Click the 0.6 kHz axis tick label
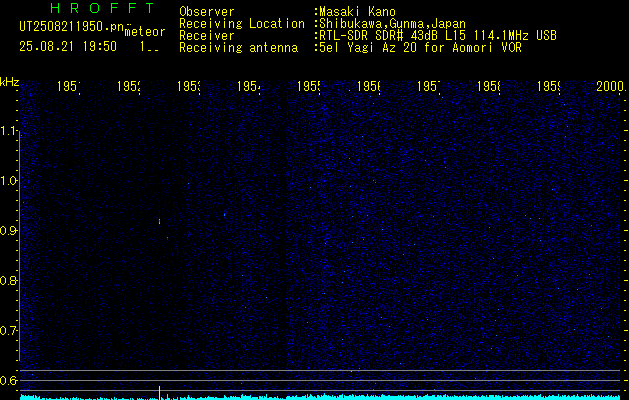Image resolution: width=629 pixels, height=400 pixels. click(9, 380)
